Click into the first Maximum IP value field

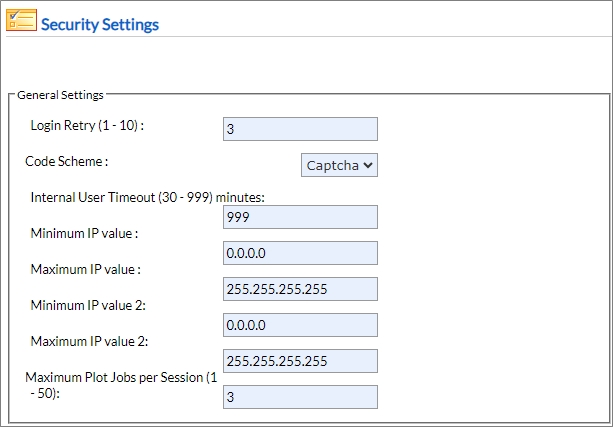pyautogui.click(x=301, y=289)
